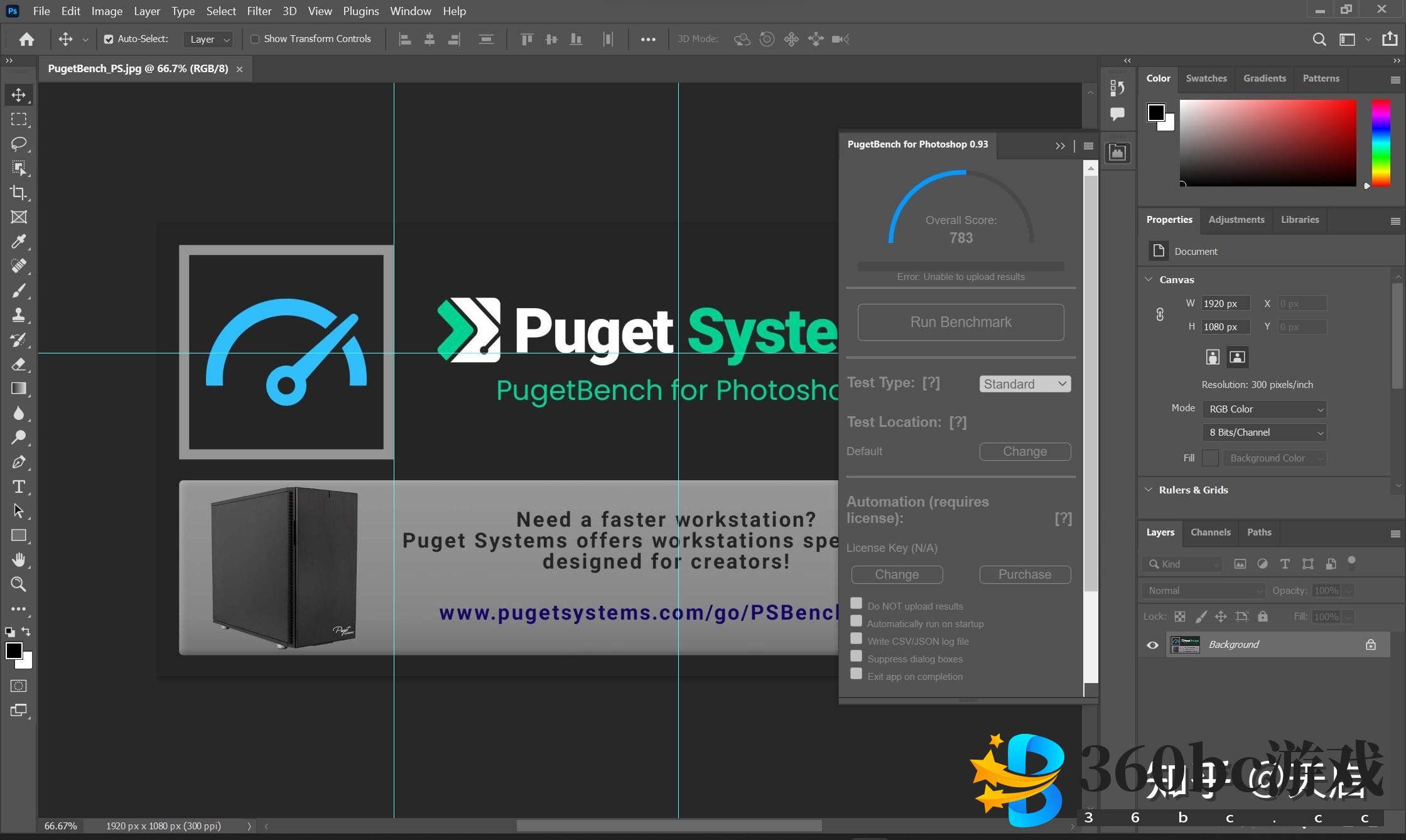Image resolution: width=1406 pixels, height=840 pixels.
Task: Switch to the Channels tab
Action: pos(1210,532)
